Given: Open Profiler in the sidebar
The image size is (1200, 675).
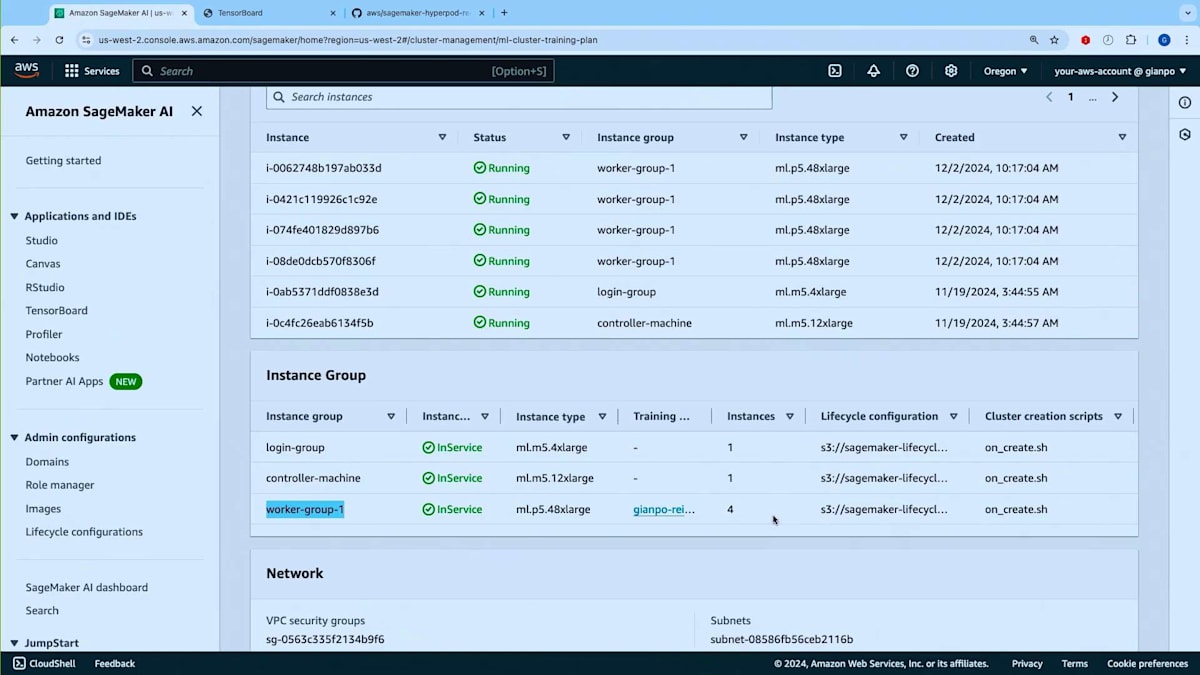Looking at the screenshot, I should click(x=44, y=334).
